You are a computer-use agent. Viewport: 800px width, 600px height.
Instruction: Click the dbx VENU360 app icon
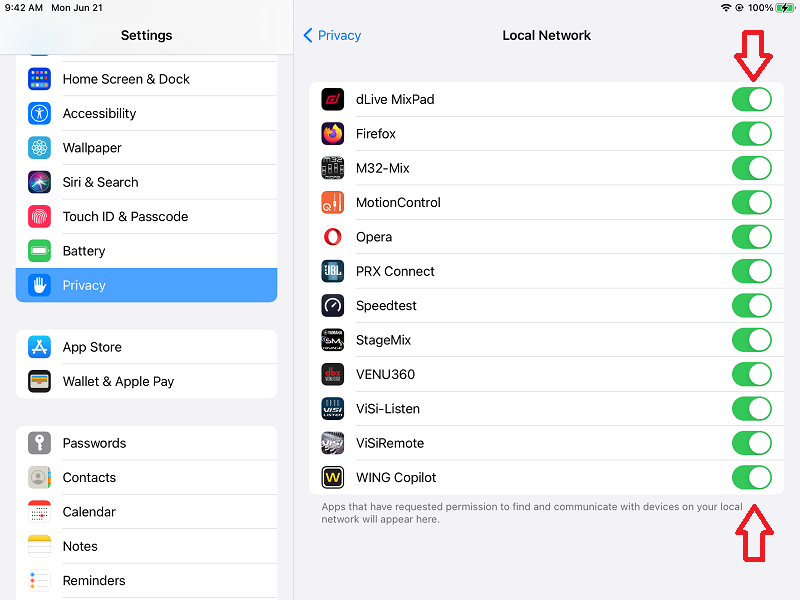[333, 374]
